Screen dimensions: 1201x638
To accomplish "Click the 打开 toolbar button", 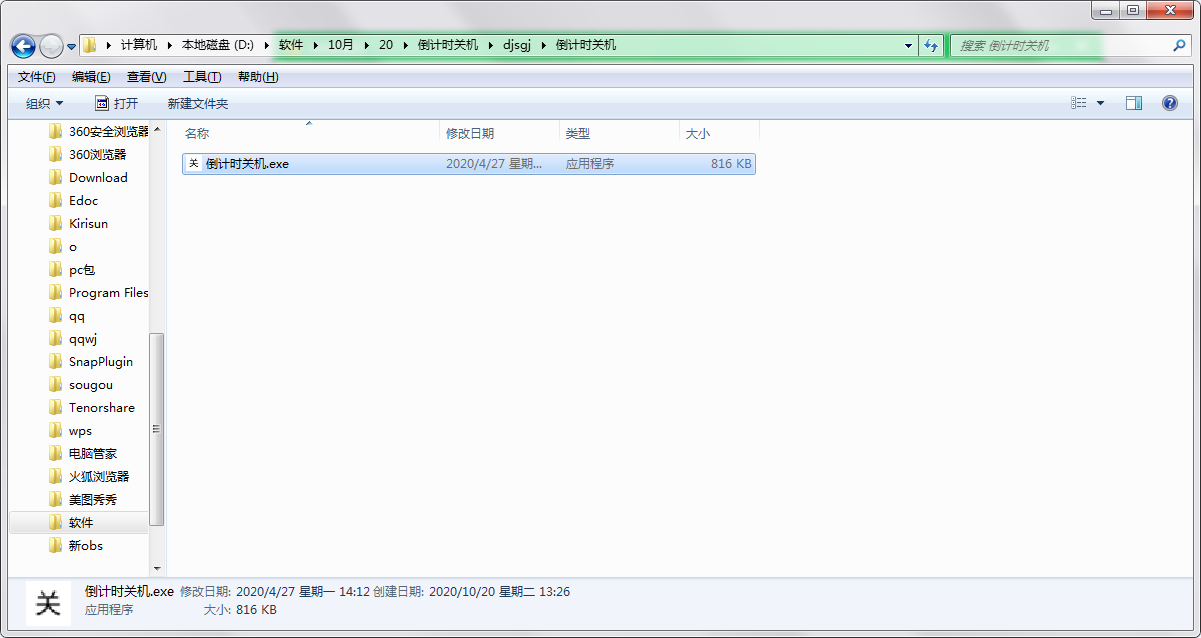I will (117, 104).
